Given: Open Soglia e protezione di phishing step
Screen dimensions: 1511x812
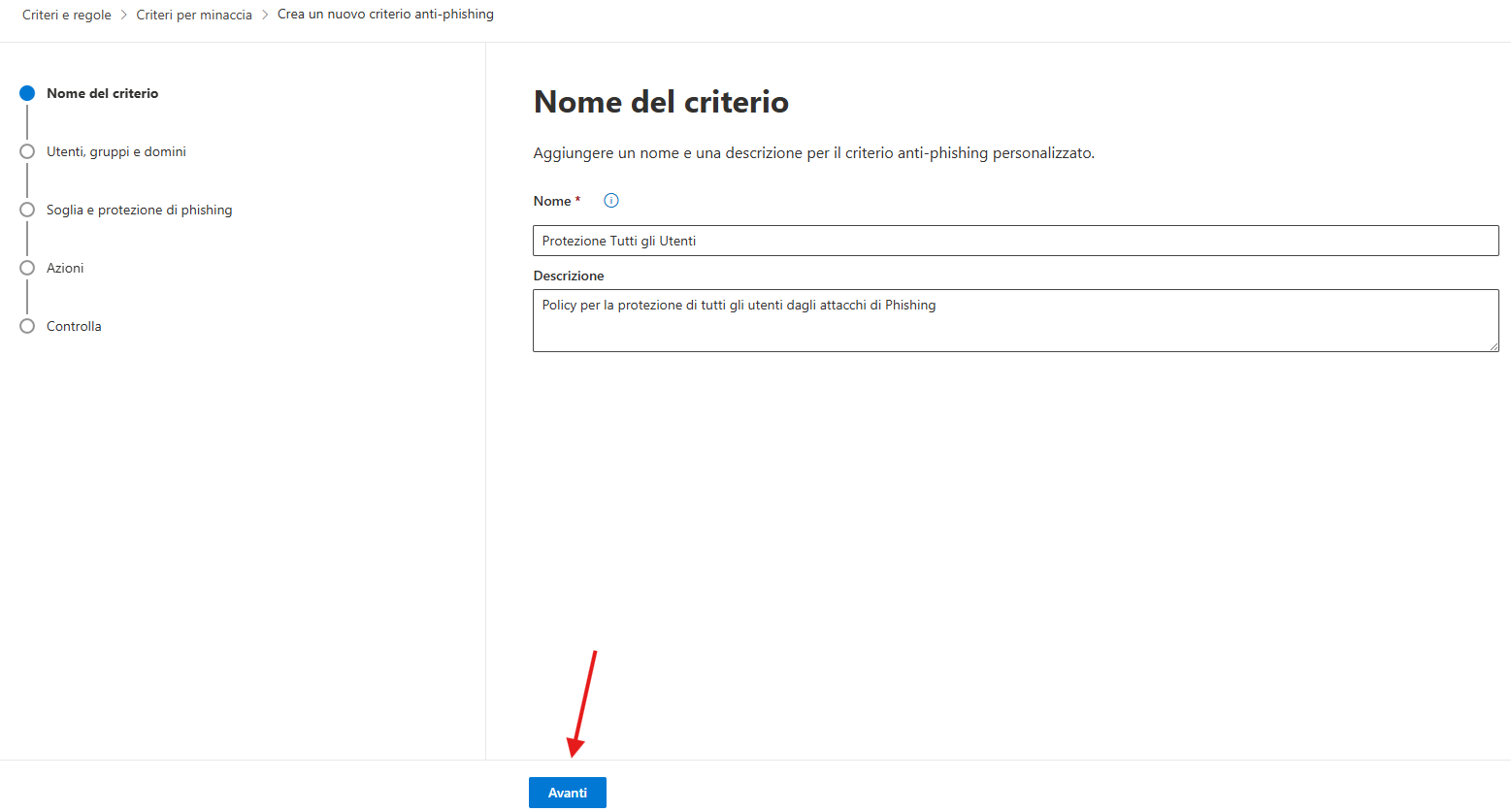Looking at the screenshot, I should [140, 210].
